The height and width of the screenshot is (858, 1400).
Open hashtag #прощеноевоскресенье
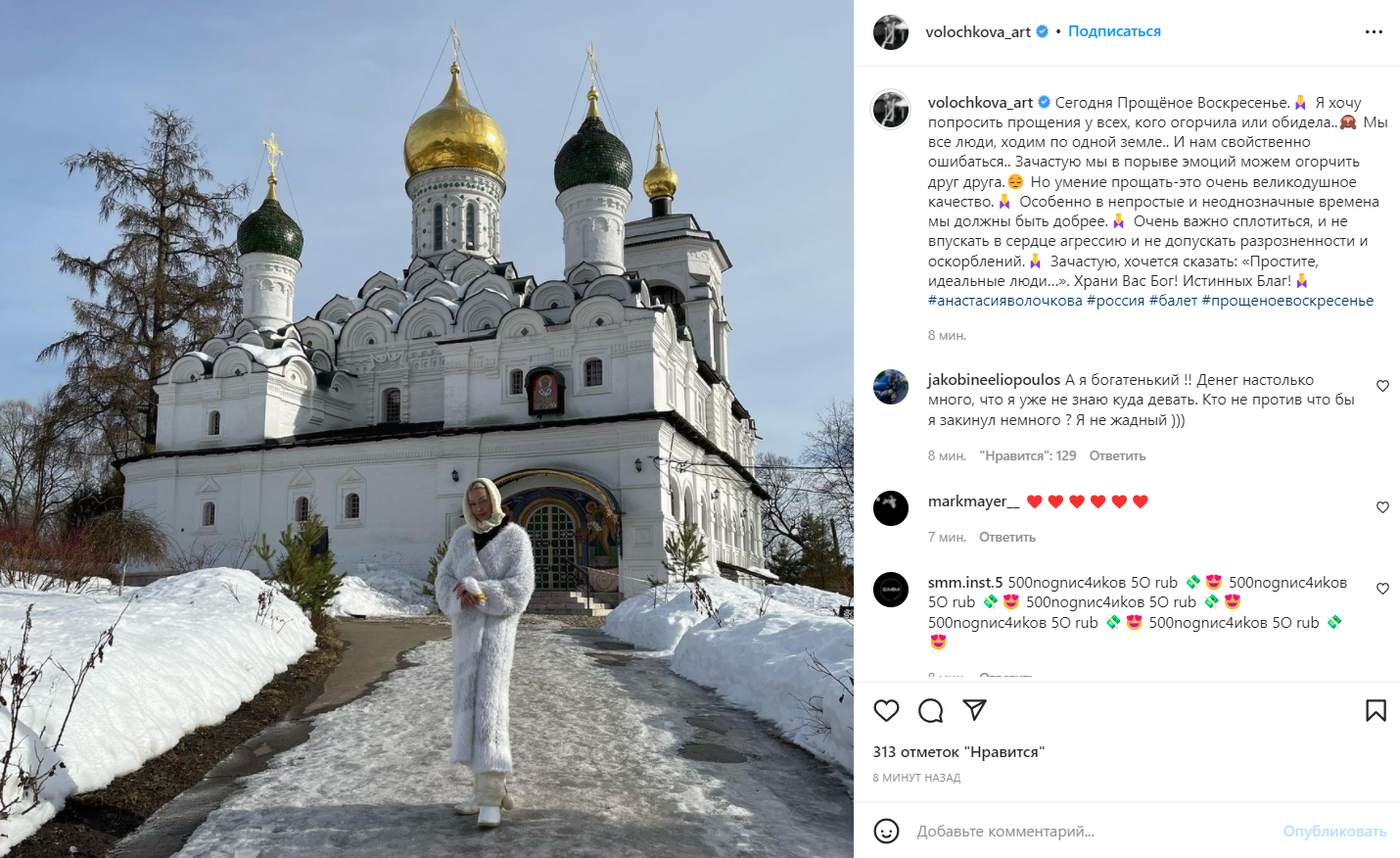[x=1287, y=301]
